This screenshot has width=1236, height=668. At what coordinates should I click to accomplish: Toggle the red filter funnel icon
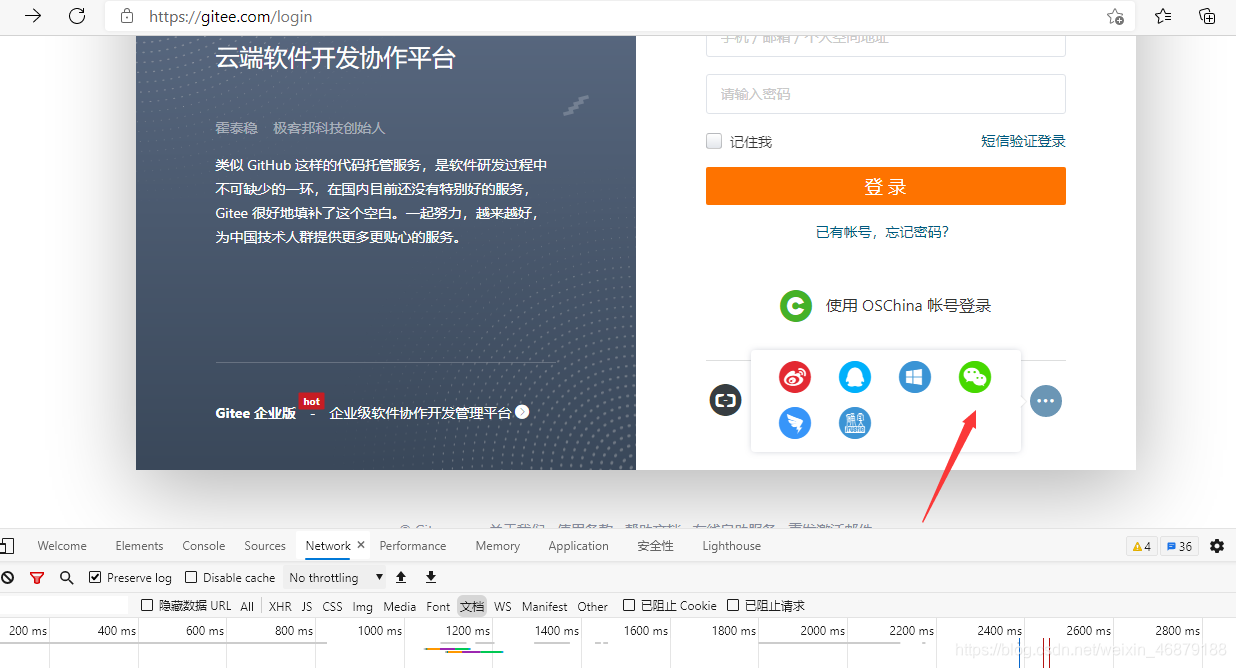pyautogui.click(x=37, y=578)
